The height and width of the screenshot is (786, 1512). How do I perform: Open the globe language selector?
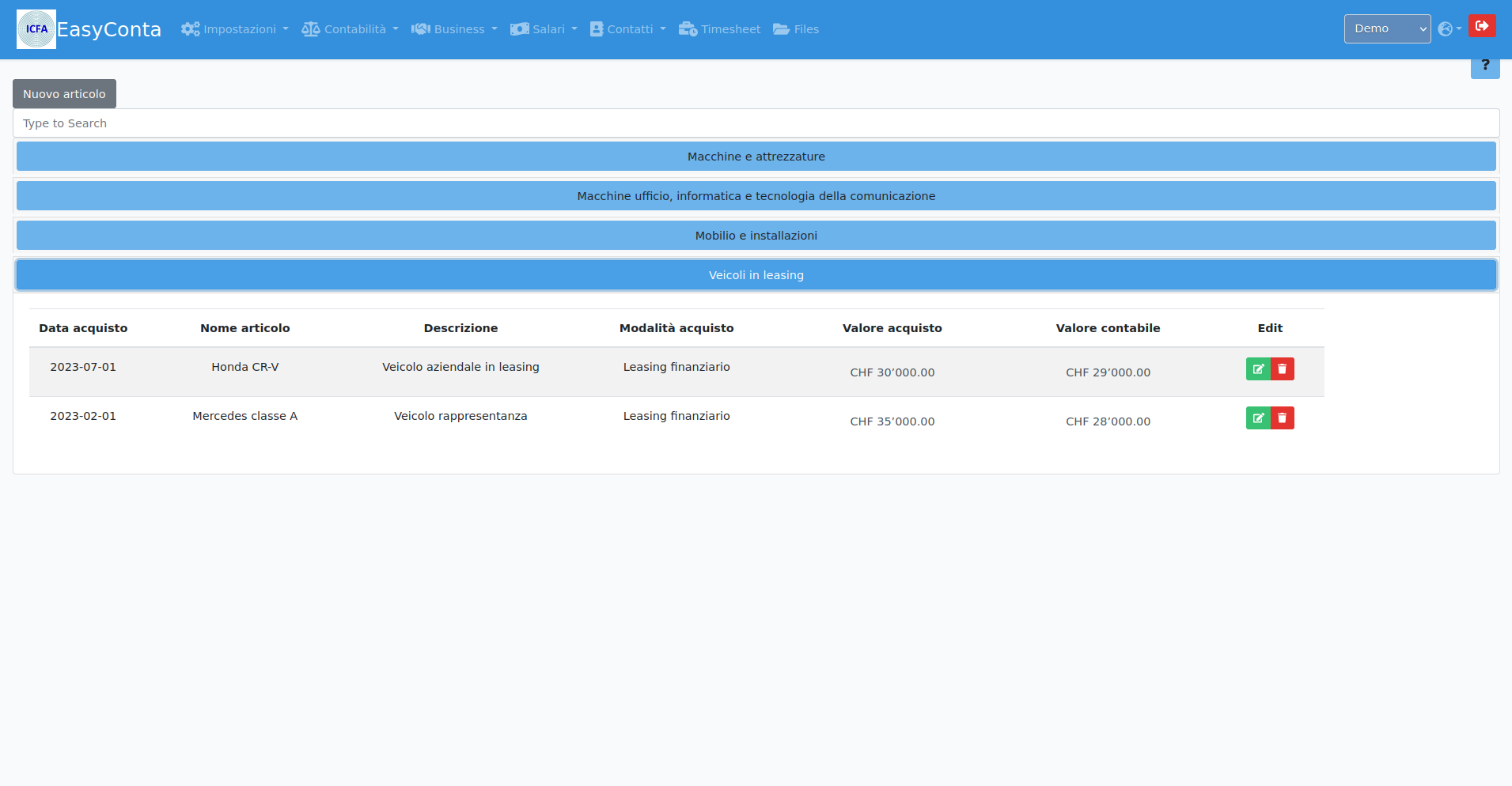pos(1449,29)
